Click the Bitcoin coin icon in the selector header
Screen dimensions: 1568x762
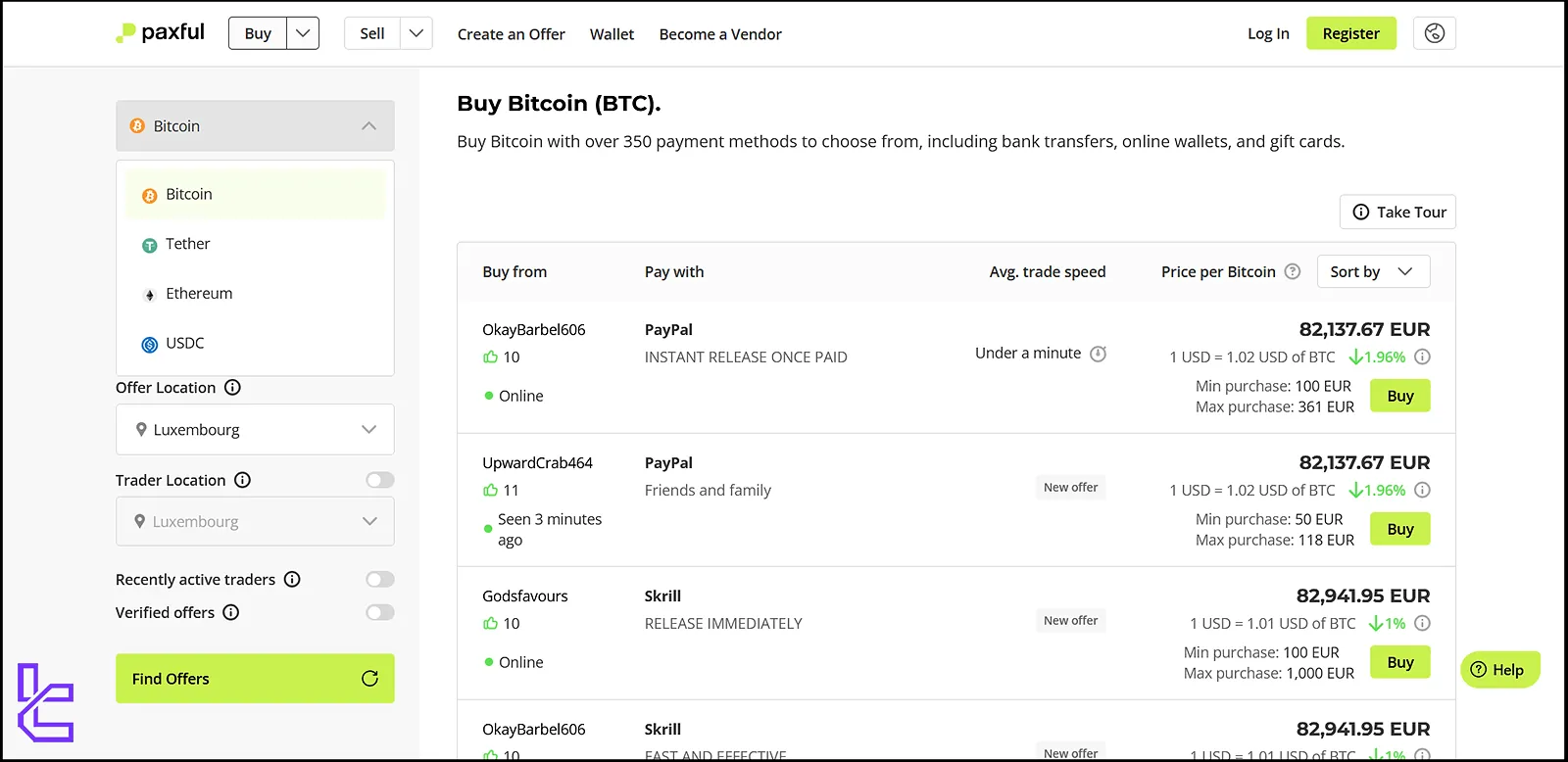137,126
